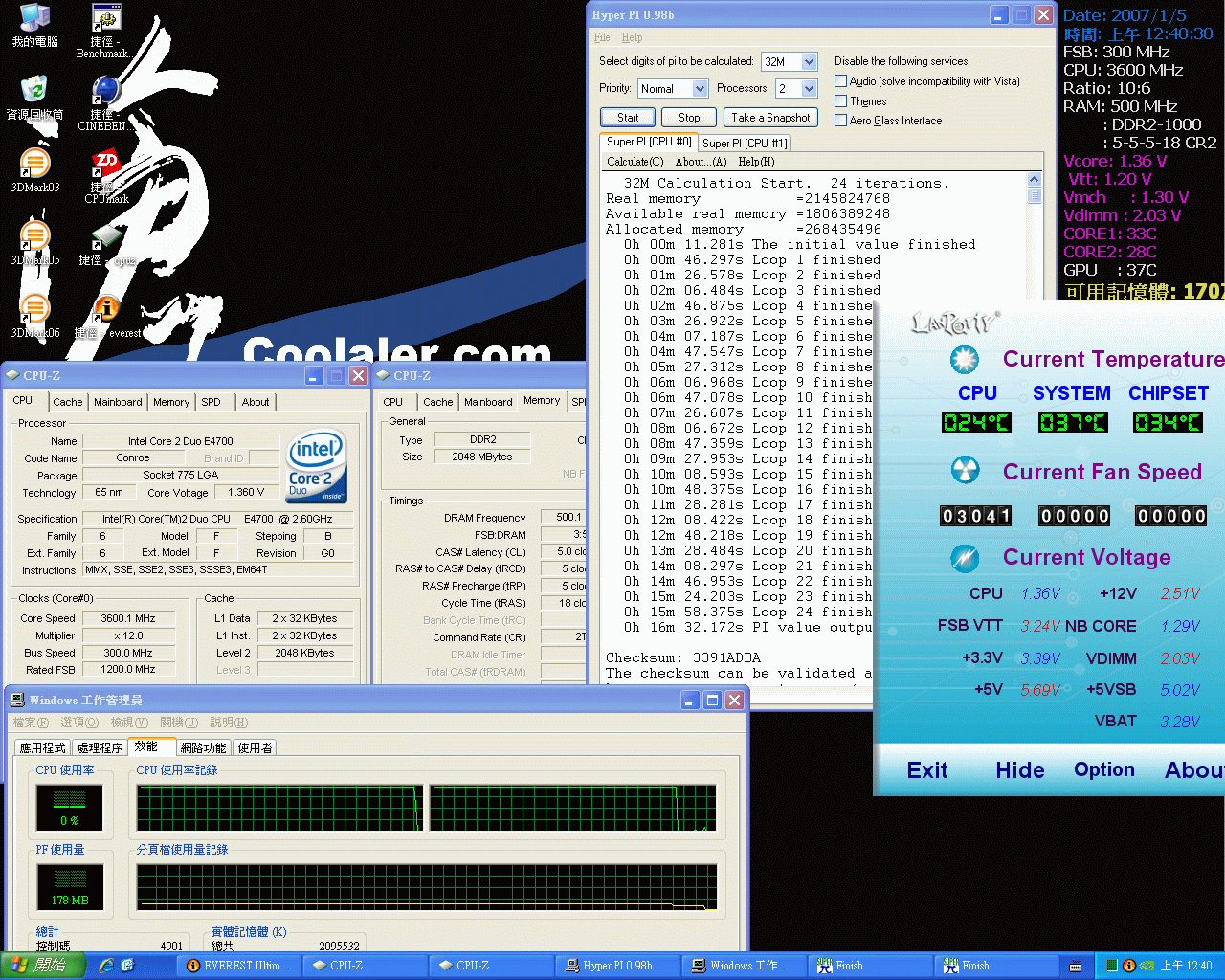This screenshot has width=1225, height=980.
Task: Open the Recycle Bin desktop icon
Action: [34, 96]
